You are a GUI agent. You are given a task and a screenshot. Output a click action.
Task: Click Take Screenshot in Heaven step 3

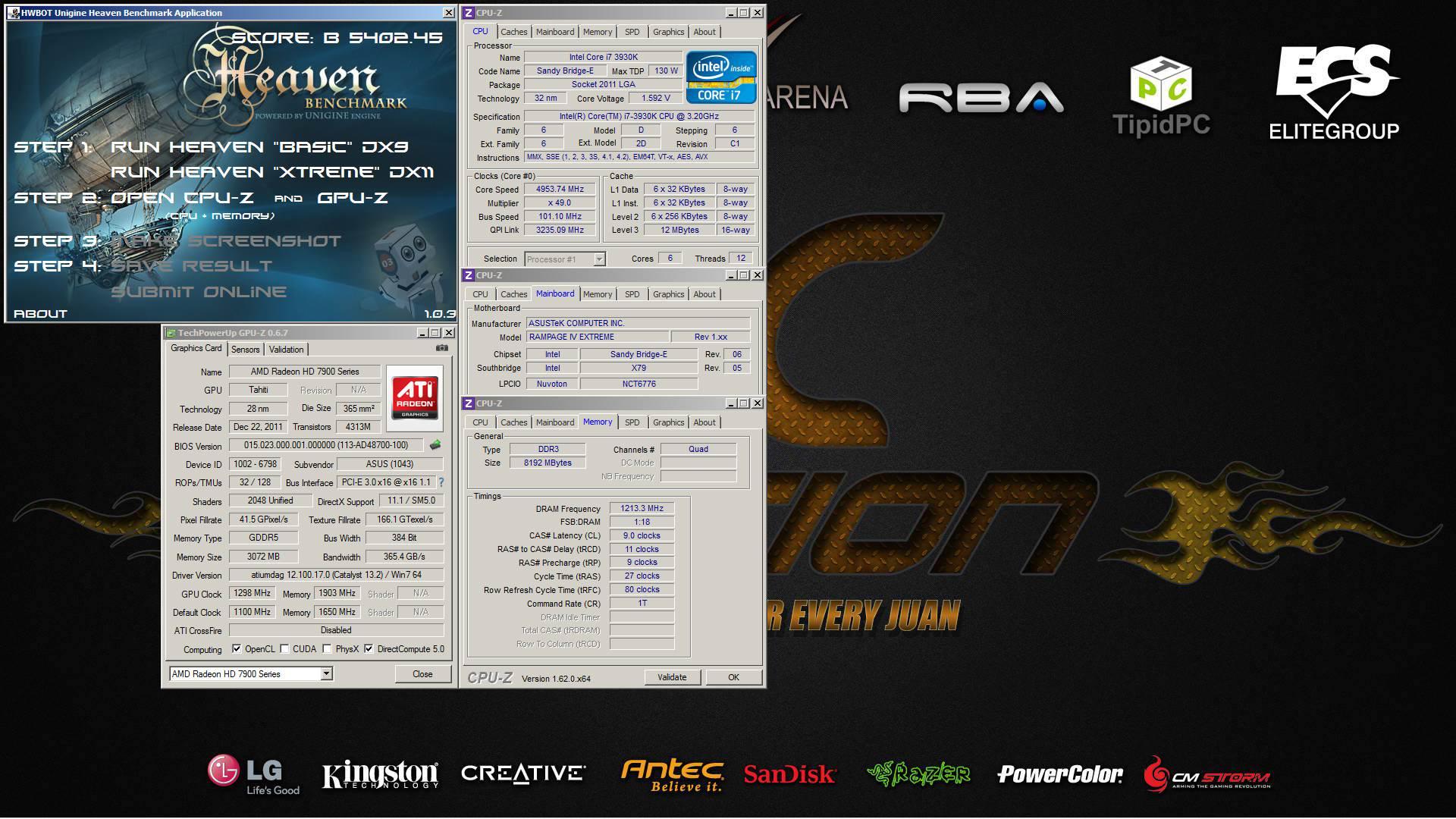[226, 241]
